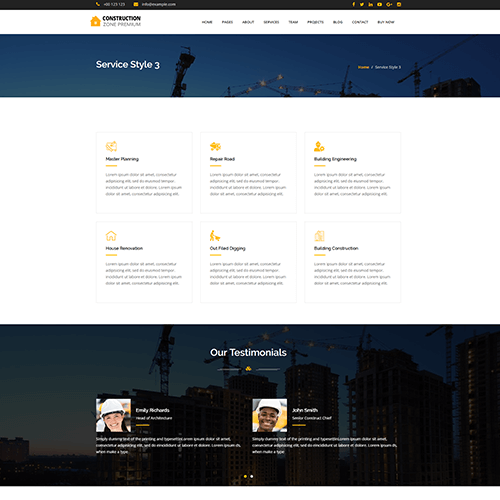Image resolution: width=500 pixels, height=500 pixels.
Task: Select the first testimonial slider dot
Action: tap(245, 476)
